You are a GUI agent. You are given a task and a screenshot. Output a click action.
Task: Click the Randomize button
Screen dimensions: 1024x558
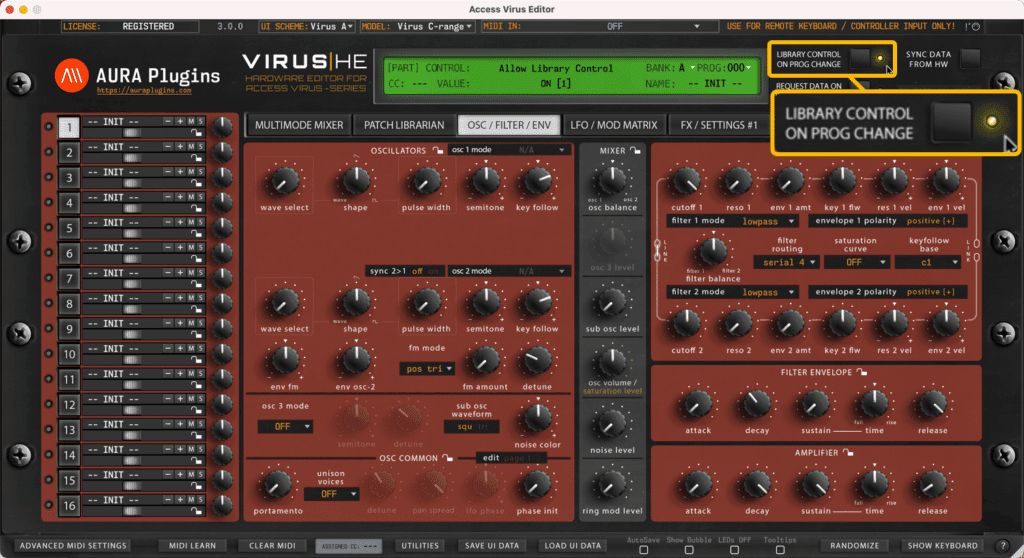tap(854, 546)
